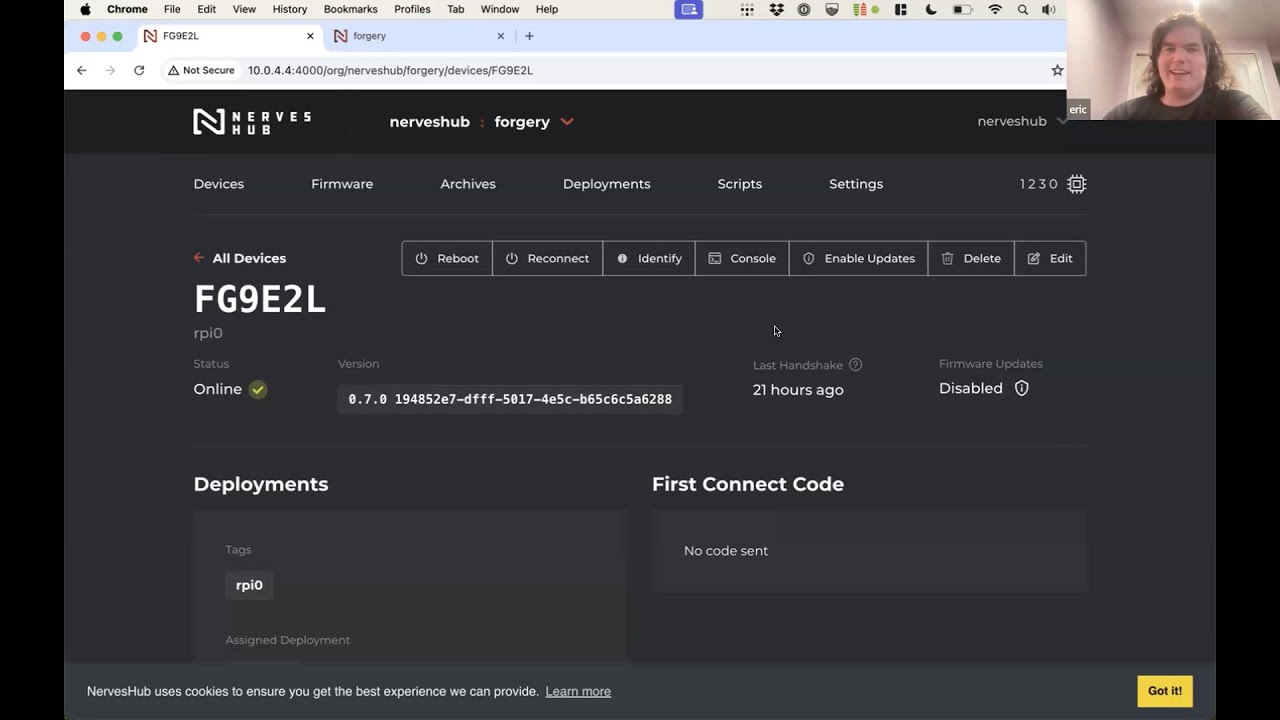Image resolution: width=1280 pixels, height=720 pixels.
Task: Click the browser Back arrow
Action: pos(82,70)
